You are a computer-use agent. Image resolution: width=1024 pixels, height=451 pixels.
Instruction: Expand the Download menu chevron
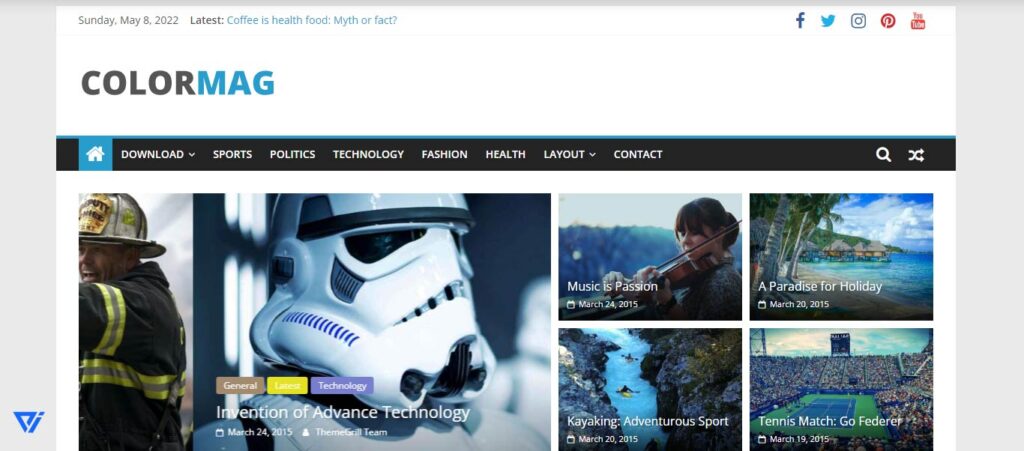coord(192,155)
